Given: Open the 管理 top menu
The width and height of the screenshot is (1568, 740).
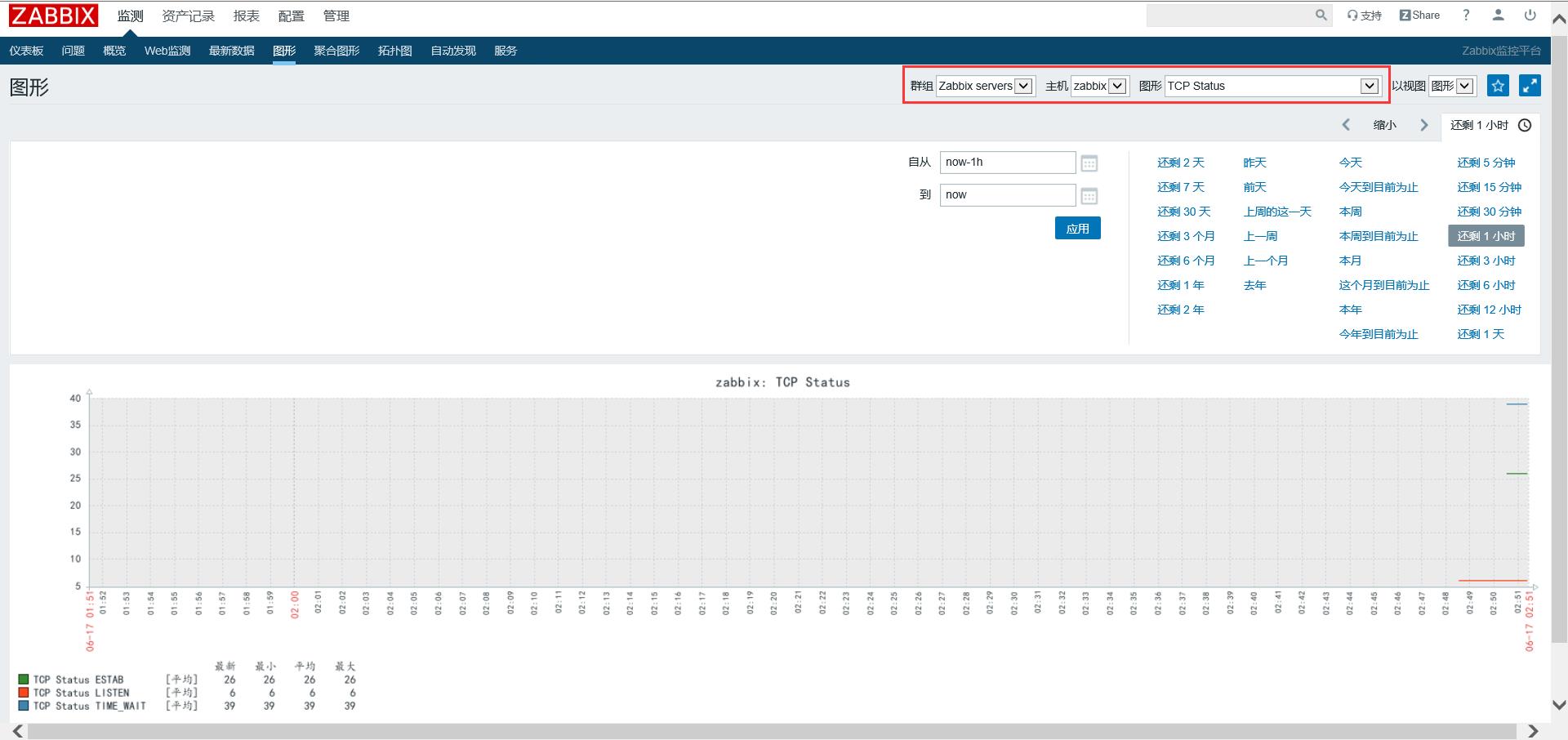Looking at the screenshot, I should pyautogui.click(x=336, y=16).
